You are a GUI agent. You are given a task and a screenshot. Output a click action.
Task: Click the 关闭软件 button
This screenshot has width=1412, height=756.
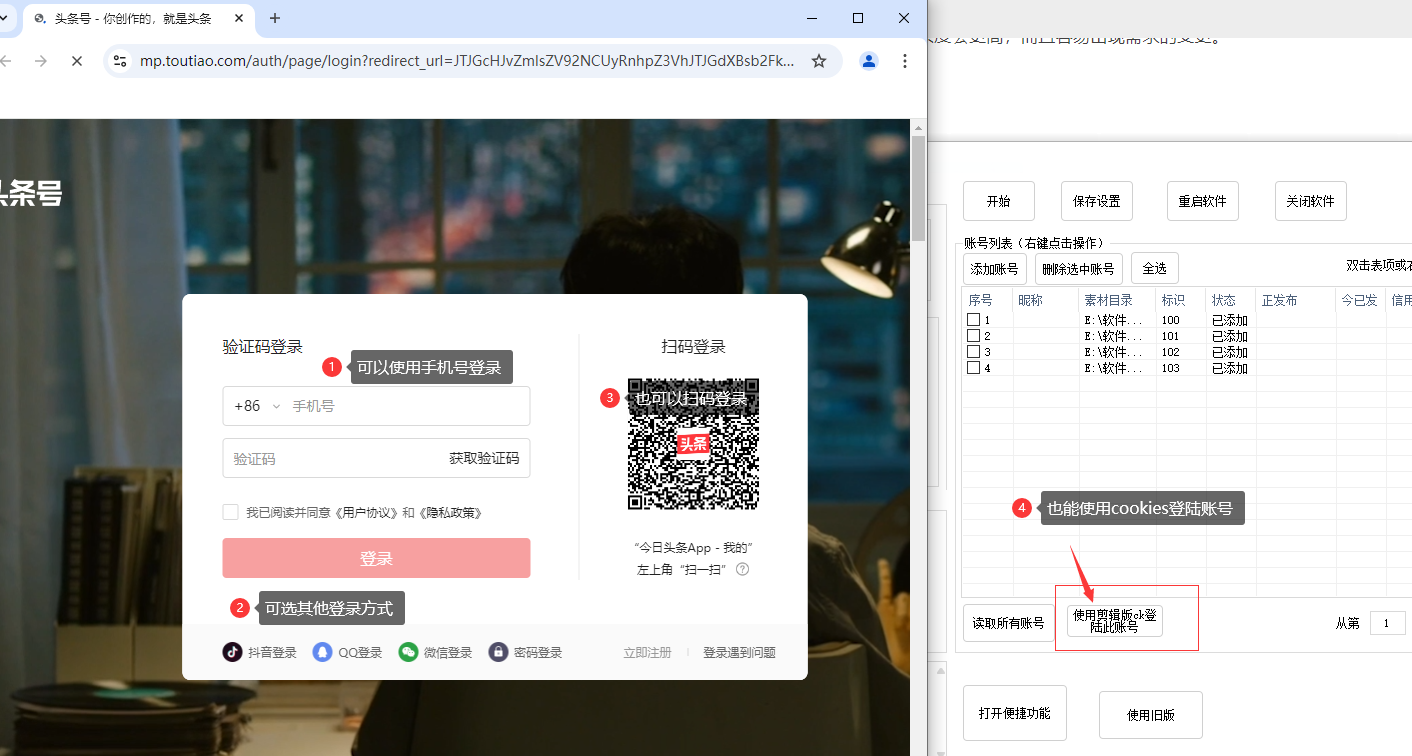pos(1310,201)
